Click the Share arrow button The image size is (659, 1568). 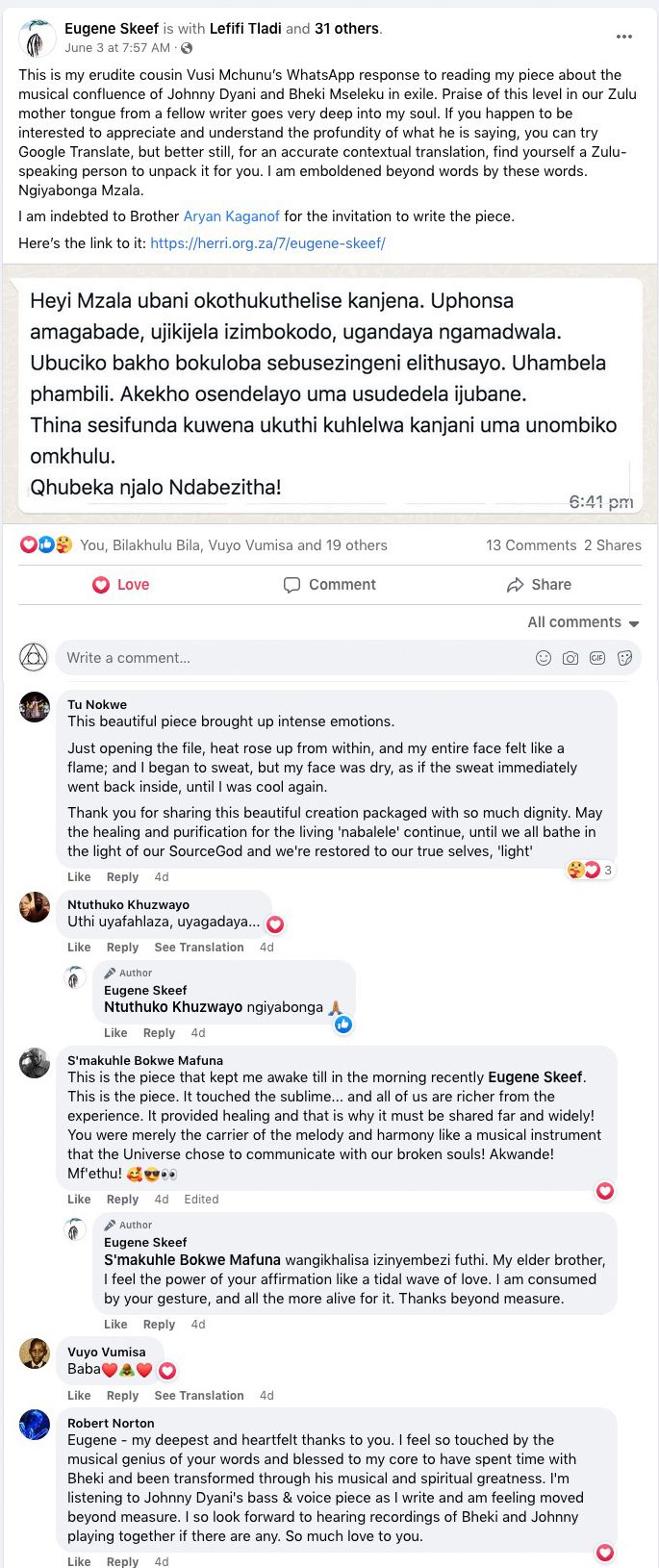coord(539,585)
